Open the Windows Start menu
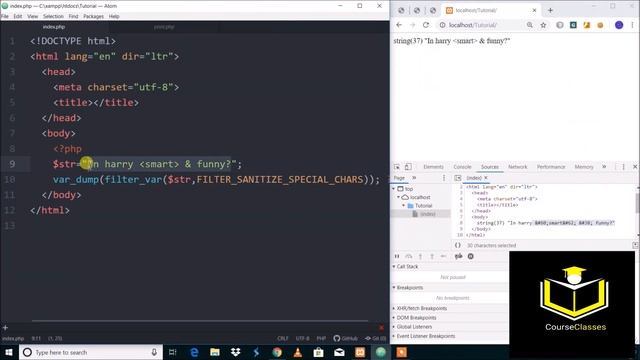The width and height of the screenshot is (640, 360). tap(9, 352)
